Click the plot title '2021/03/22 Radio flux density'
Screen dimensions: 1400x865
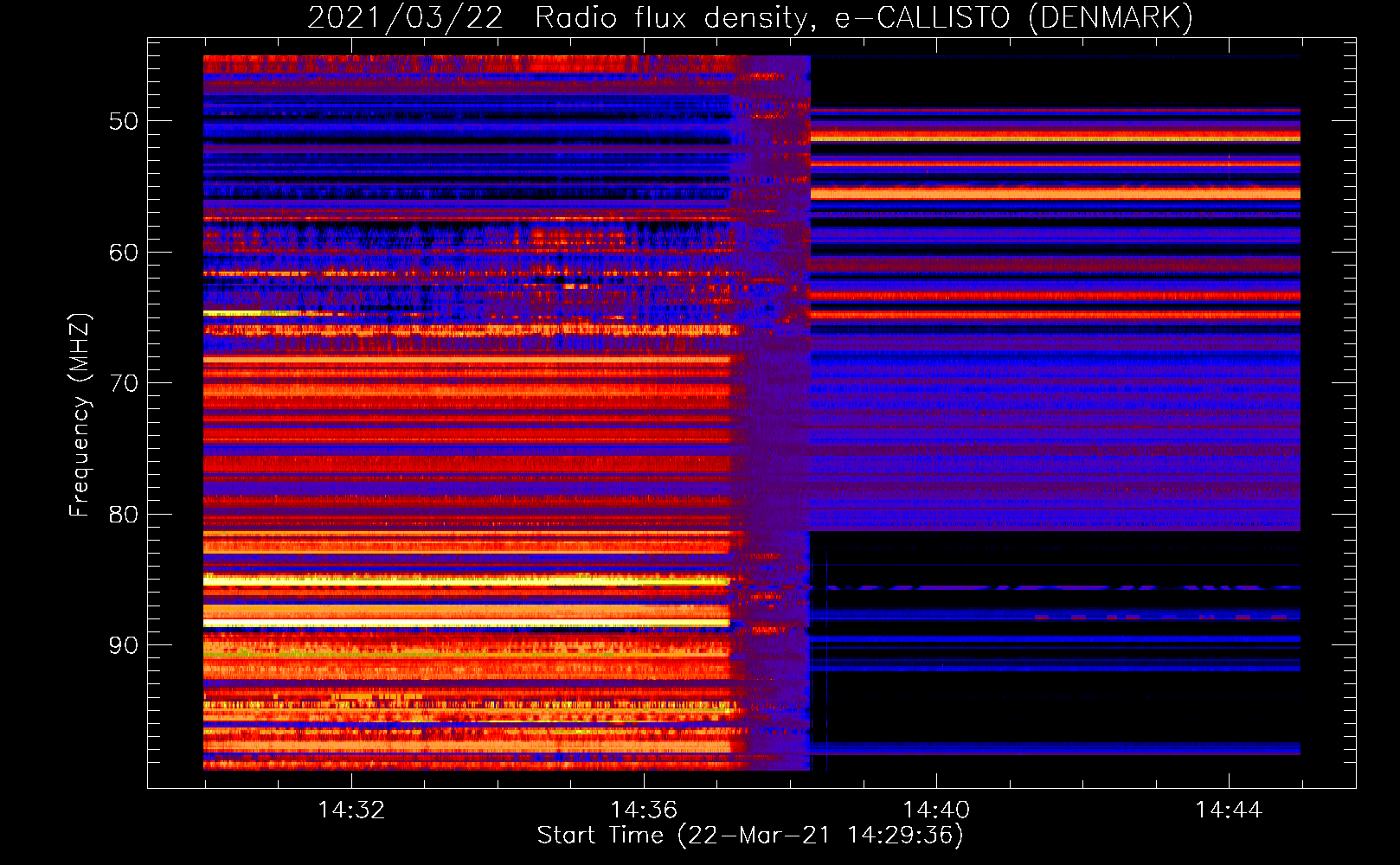(750, 17)
